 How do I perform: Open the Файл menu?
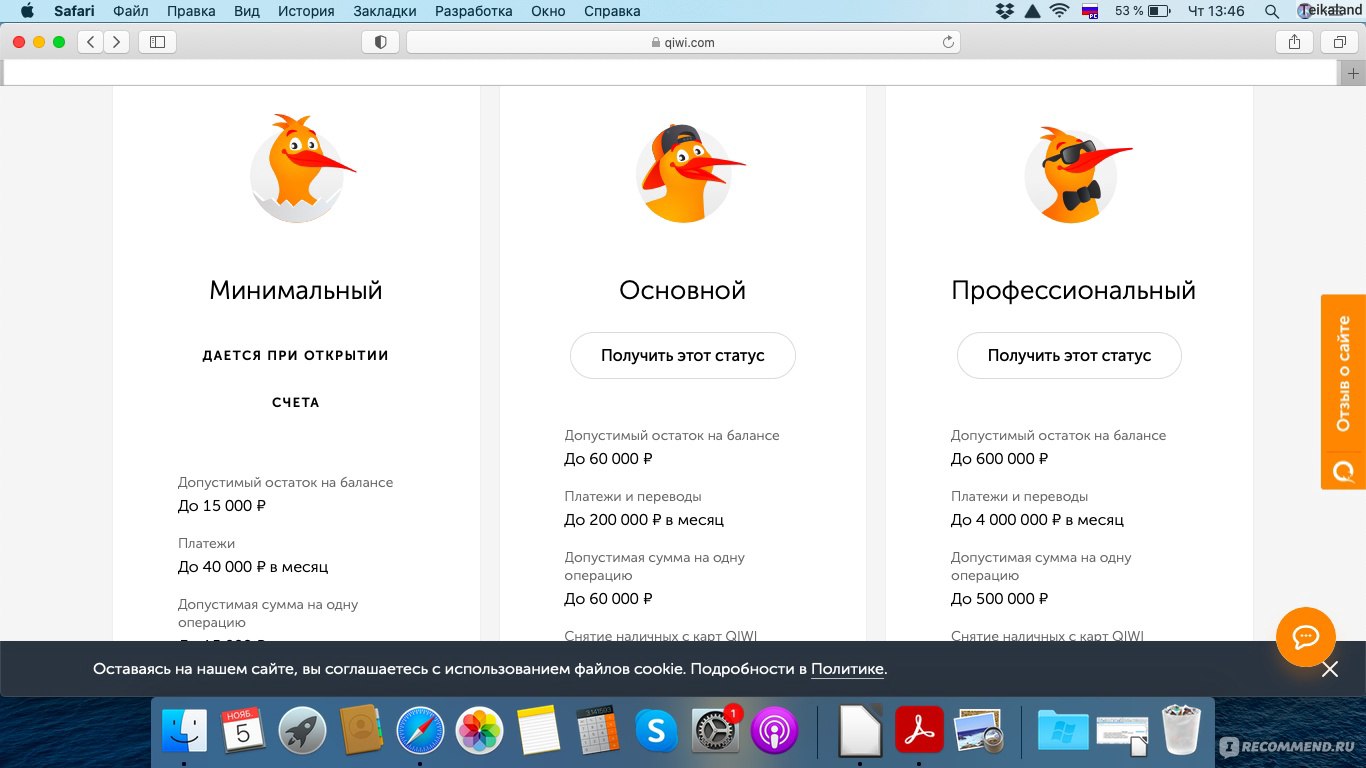pos(131,11)
